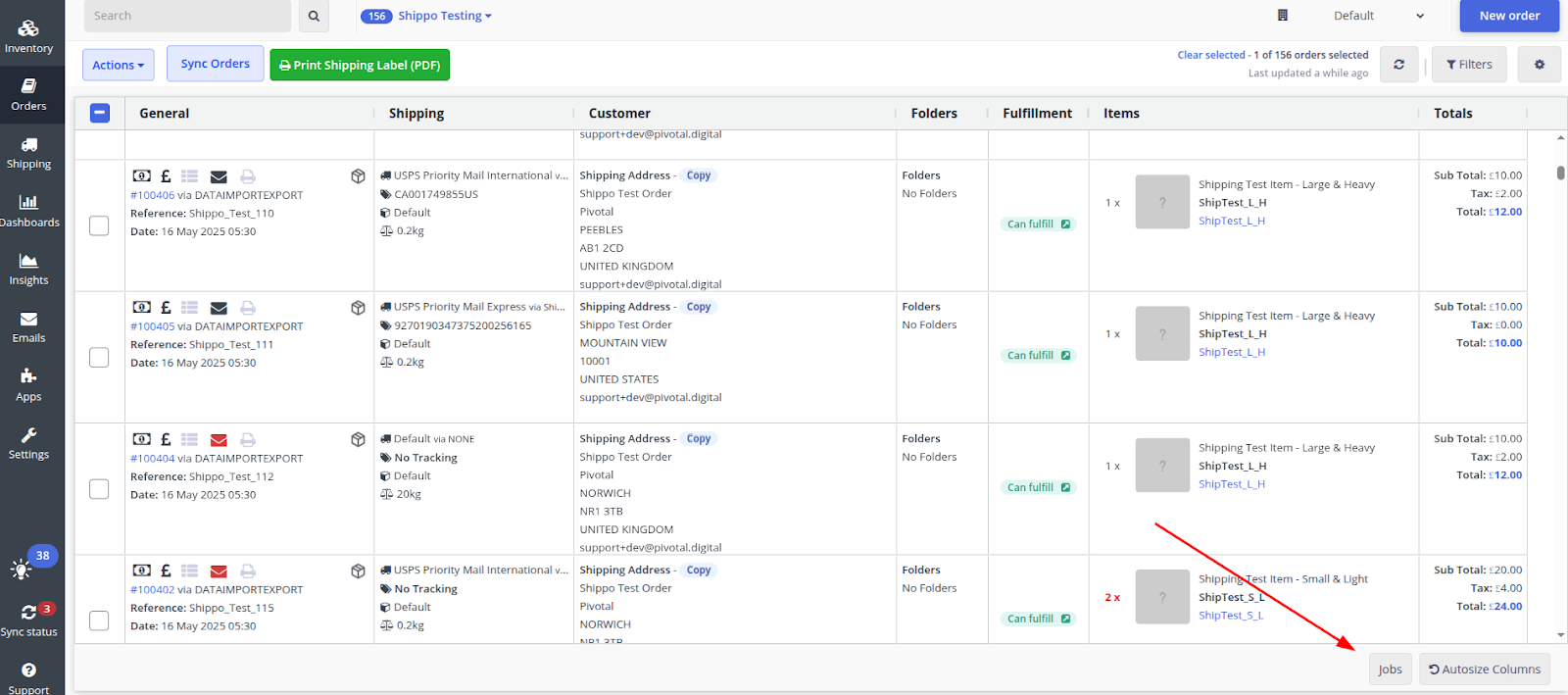
Task: Open Settings from the sidebar
Action: [x=29, y=443]
